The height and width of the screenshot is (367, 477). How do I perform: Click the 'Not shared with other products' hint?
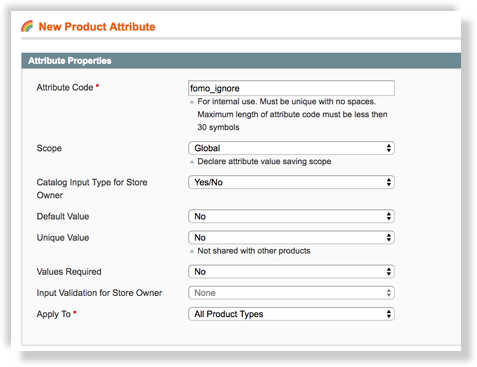[254, 251]
